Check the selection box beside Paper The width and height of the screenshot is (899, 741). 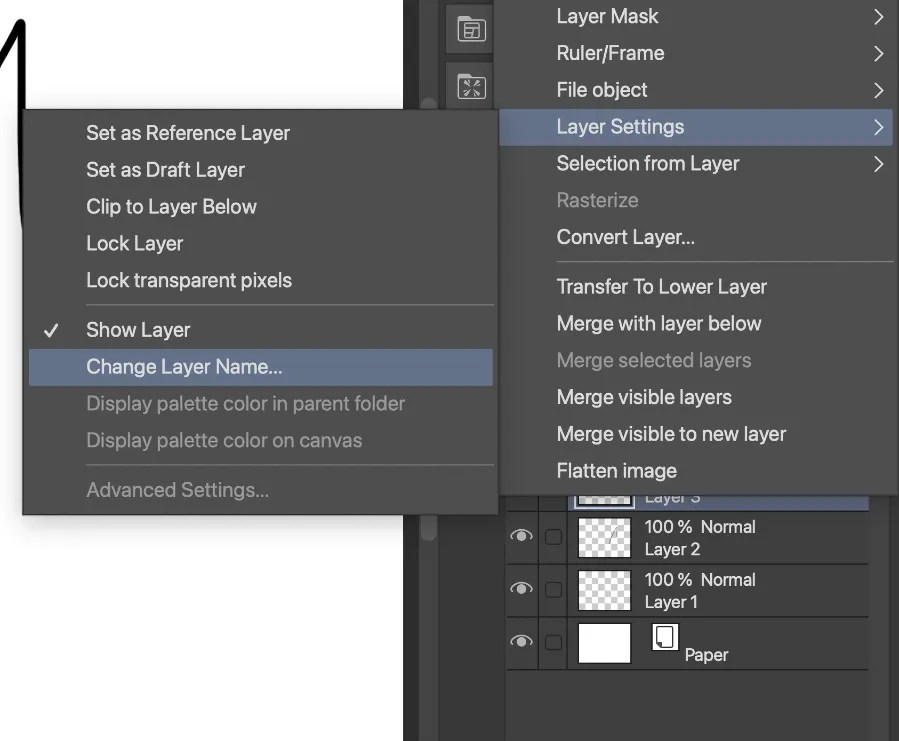click(556, 643)
